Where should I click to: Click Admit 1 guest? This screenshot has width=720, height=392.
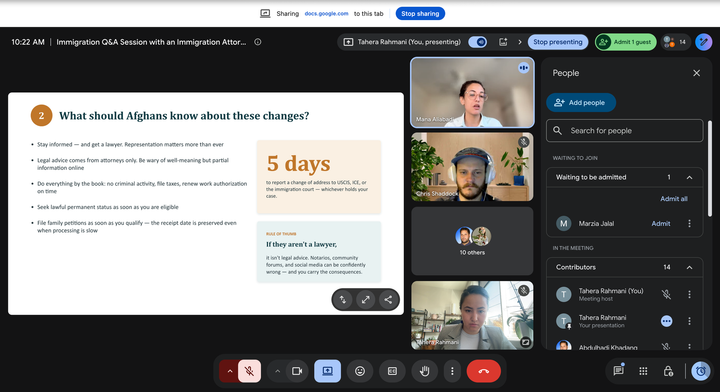pyautogui.click(x=625, y=42)
